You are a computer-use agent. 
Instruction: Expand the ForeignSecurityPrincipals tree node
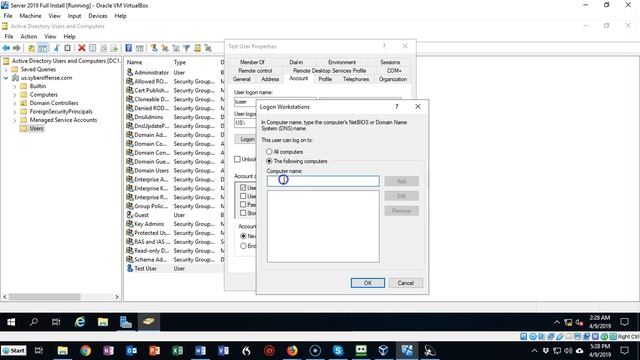coord(15,112)
